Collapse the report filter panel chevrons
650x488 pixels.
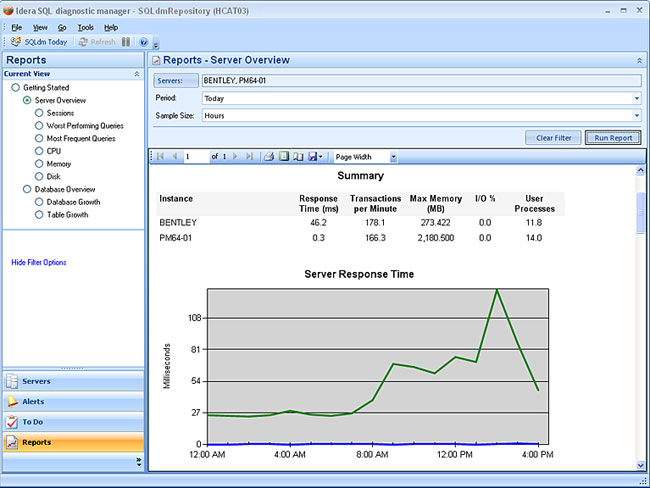640,61
